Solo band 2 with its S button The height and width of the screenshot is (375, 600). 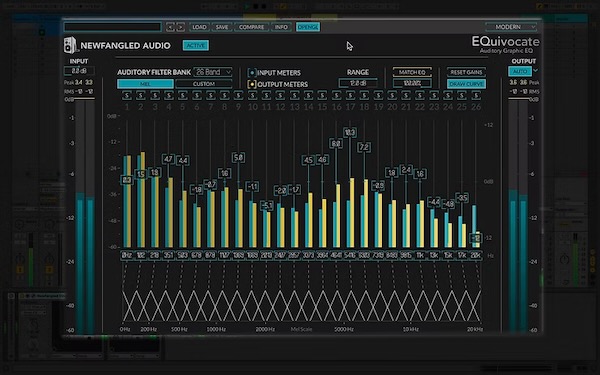coord(141,95)
